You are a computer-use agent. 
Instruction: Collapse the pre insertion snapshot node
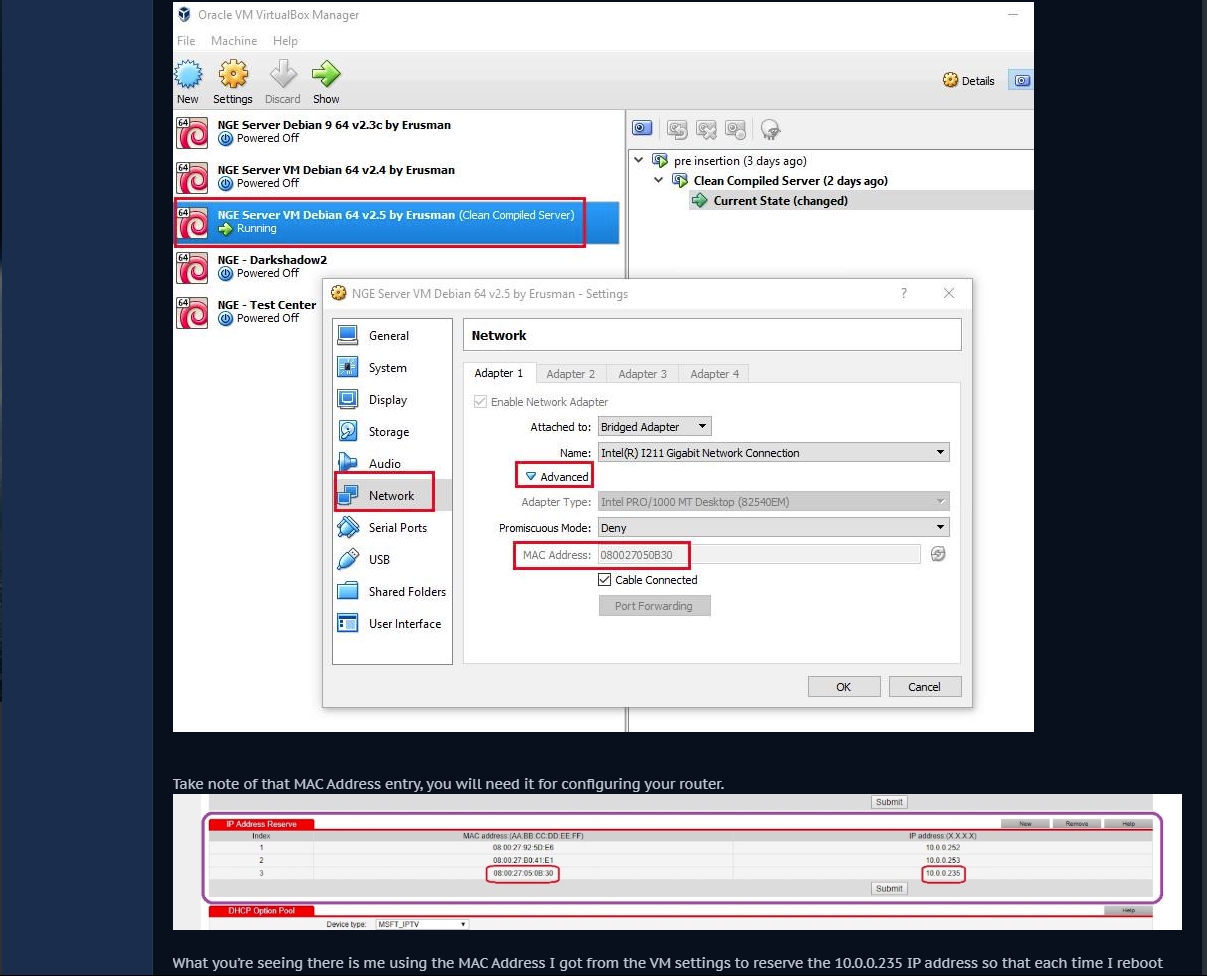tap(640, 160)
